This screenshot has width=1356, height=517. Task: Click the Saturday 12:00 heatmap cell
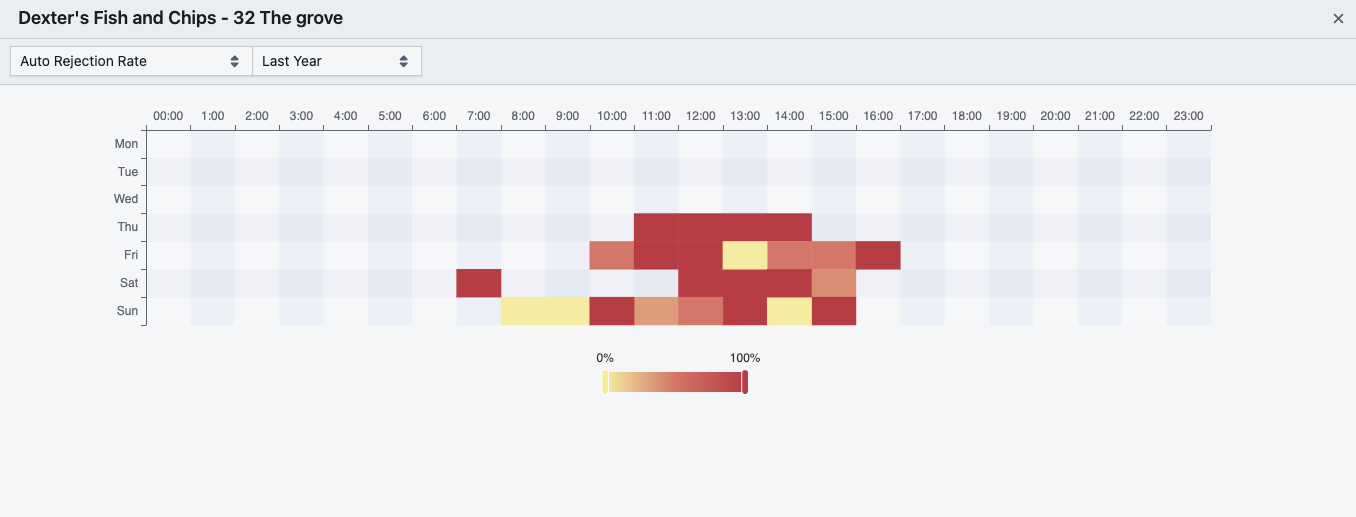pos(700,283)
